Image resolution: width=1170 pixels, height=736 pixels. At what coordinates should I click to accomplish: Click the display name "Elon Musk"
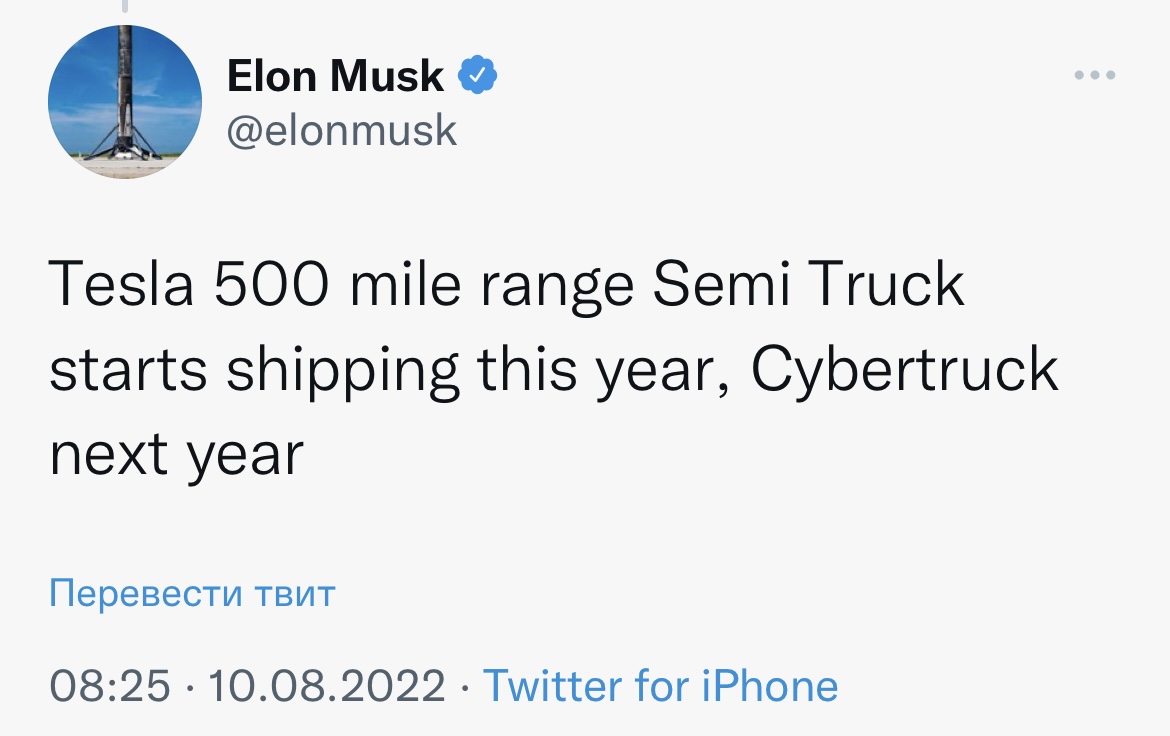coord(336,76)
